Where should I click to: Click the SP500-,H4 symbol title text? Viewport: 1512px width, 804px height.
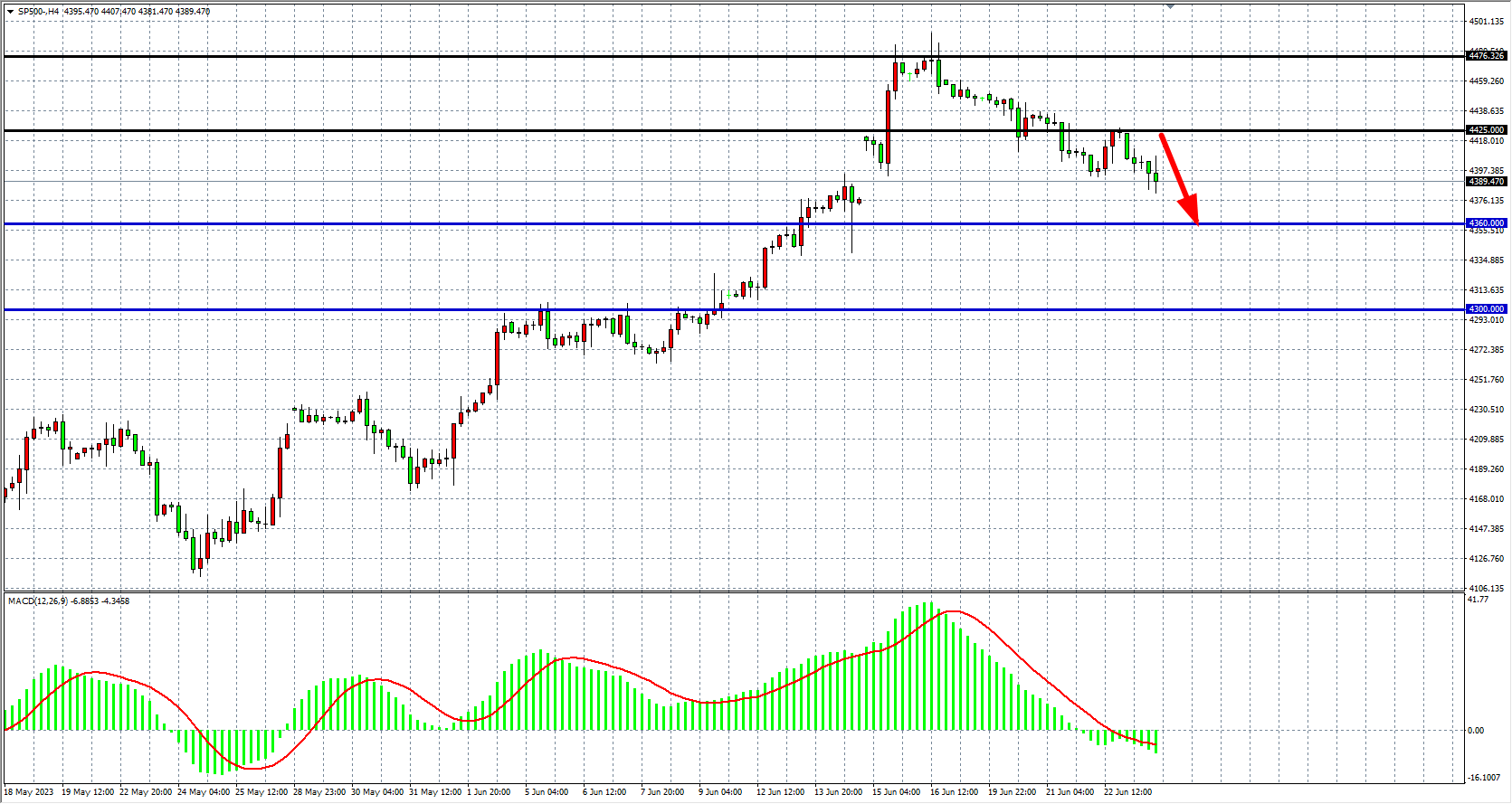pyautogui.click(x=39, y=12)
